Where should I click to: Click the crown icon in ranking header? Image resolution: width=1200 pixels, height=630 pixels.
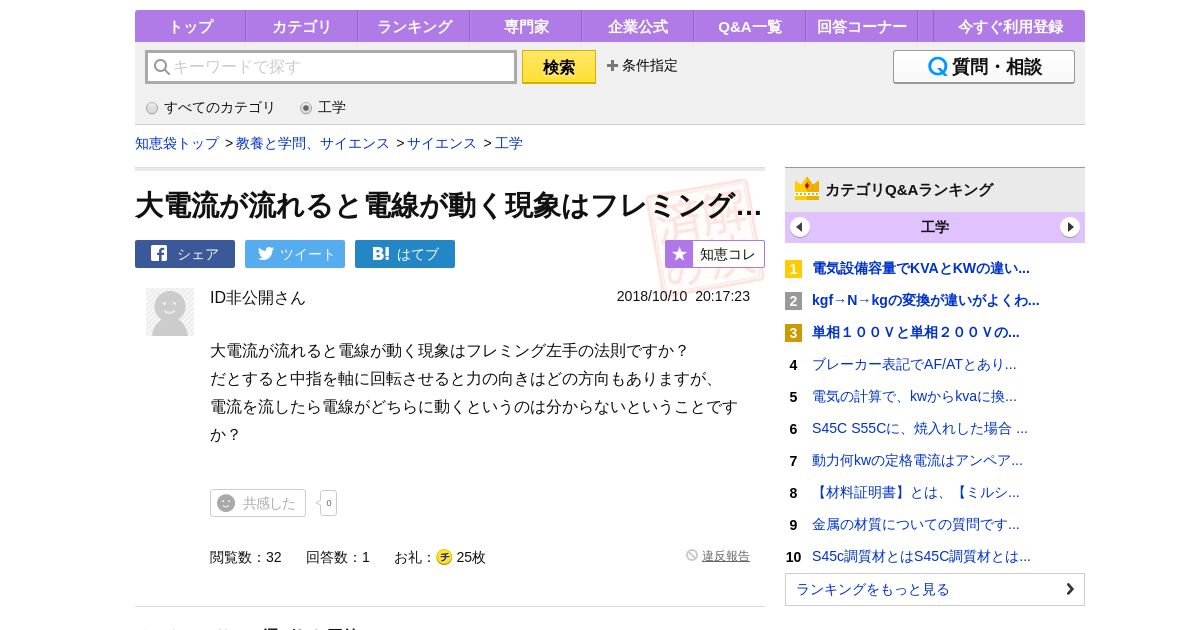pos(807,189)
